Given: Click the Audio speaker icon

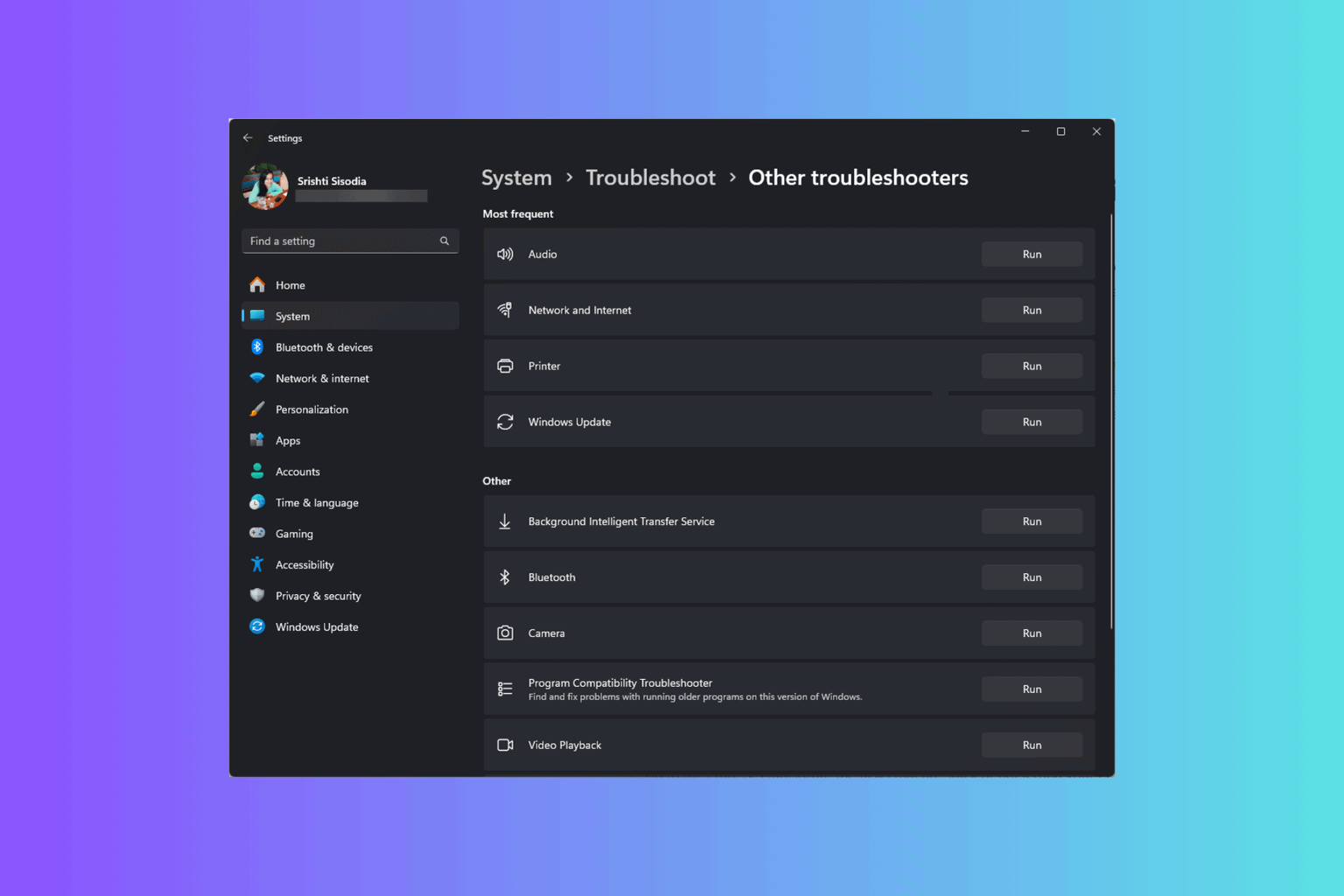Looking at the screenshot, I should (505, 254).
